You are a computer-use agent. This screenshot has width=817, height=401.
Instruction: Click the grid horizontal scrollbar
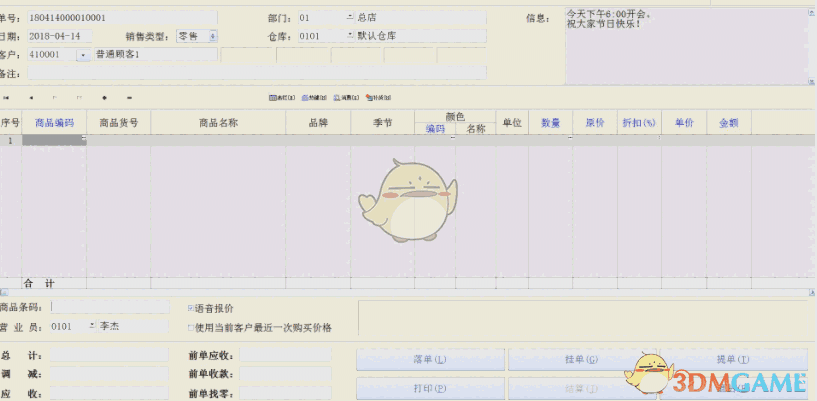tap(408, 293)
